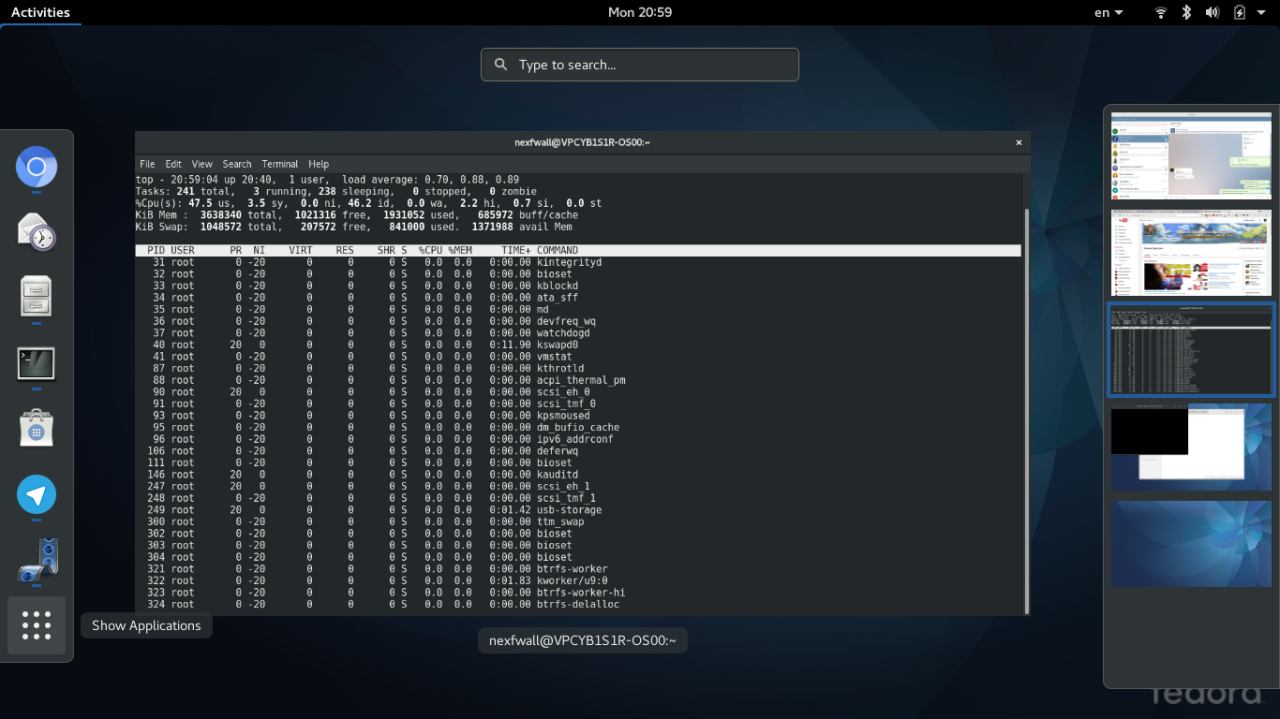Viewport: 1280px width, 719px height.
Task: Click the dm_bufio_cache process row
Action: coord(578,428)
